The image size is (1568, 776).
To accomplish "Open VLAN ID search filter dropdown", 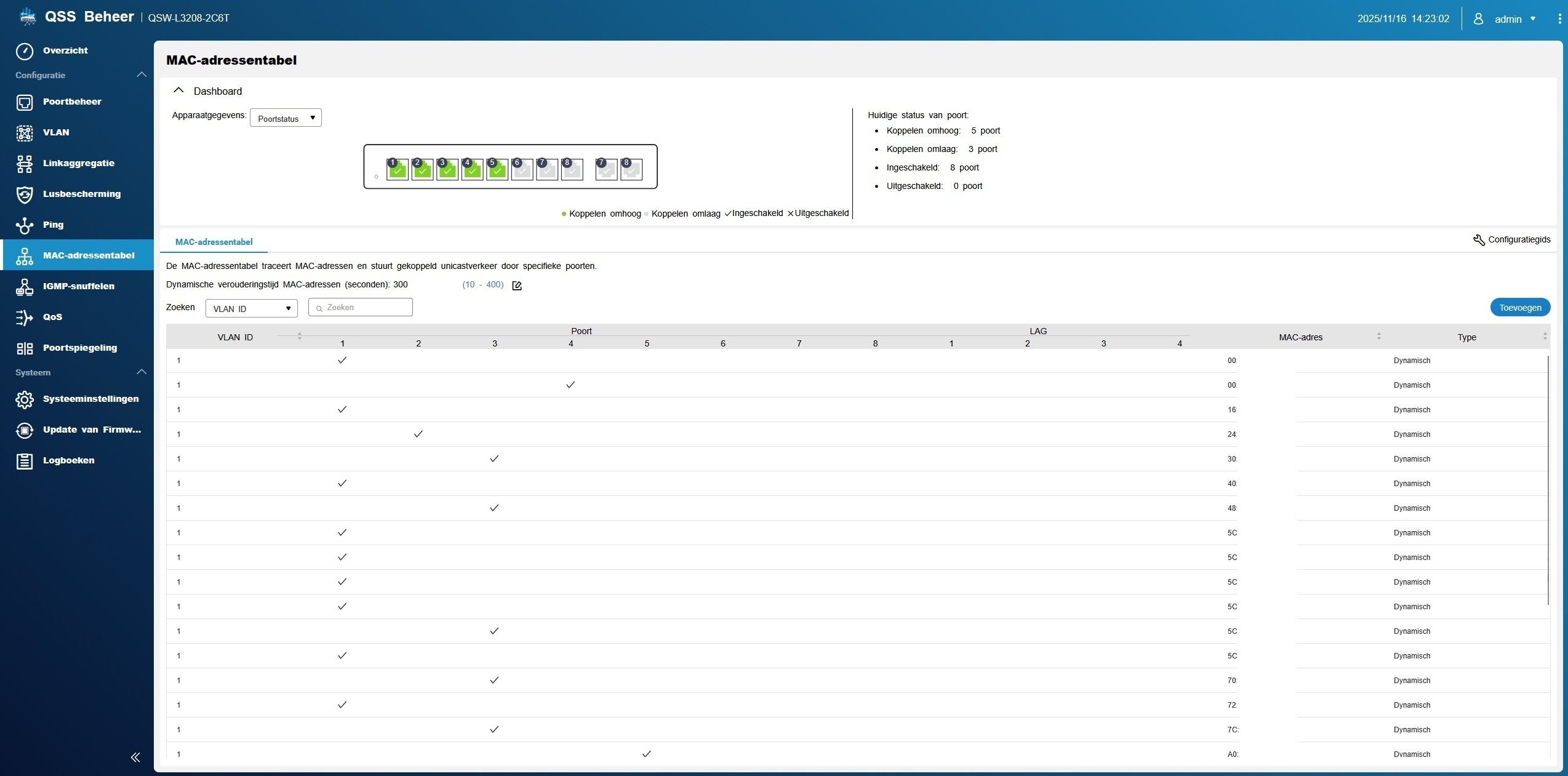I will pos(251,308).
